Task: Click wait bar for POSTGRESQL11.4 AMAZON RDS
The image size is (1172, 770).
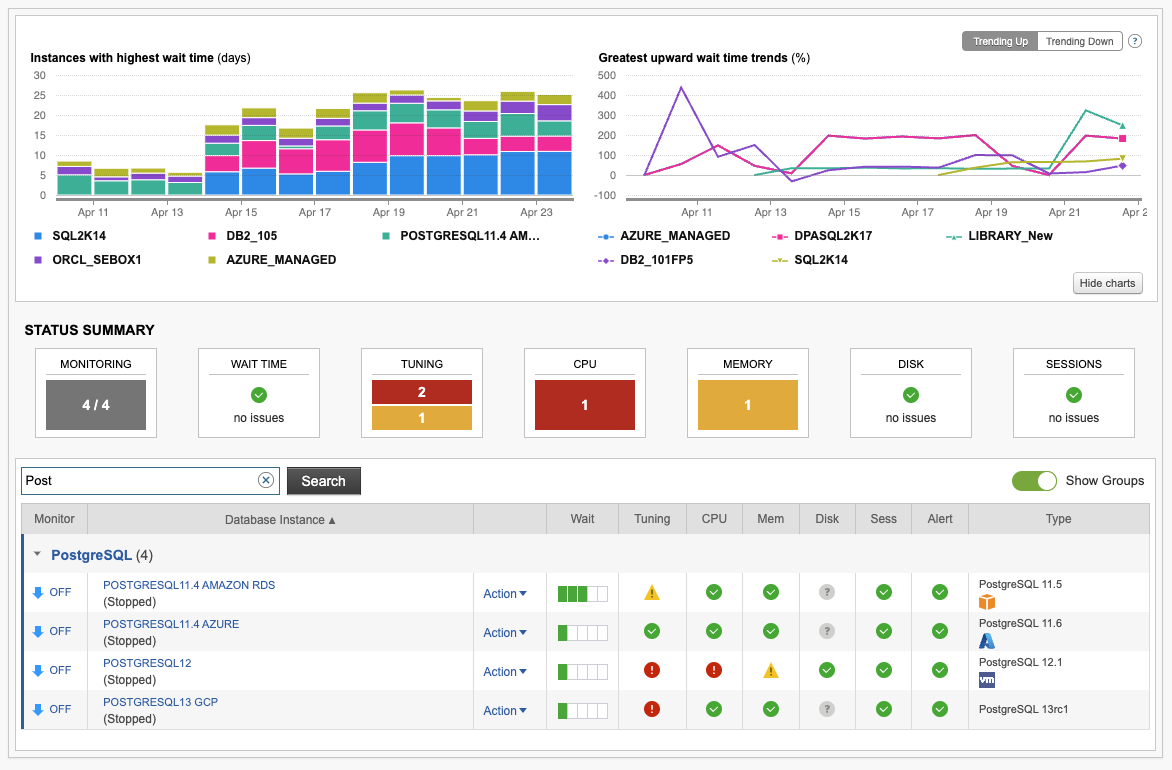Action: pyautogui.click(x=582, y=594)
